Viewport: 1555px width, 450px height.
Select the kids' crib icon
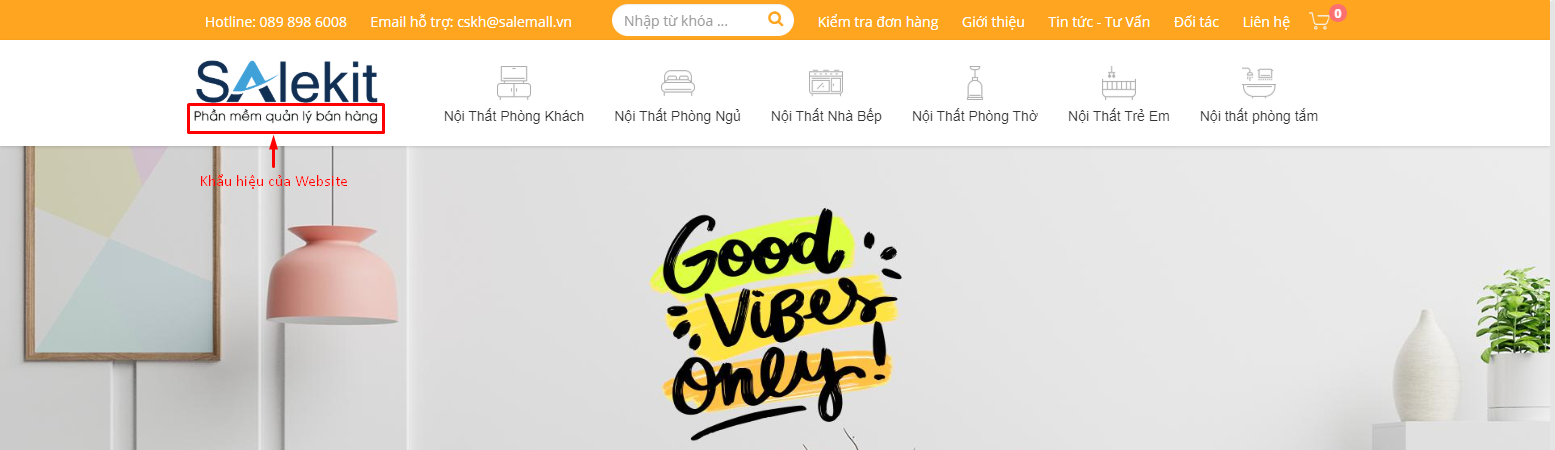click(1118, 81)
